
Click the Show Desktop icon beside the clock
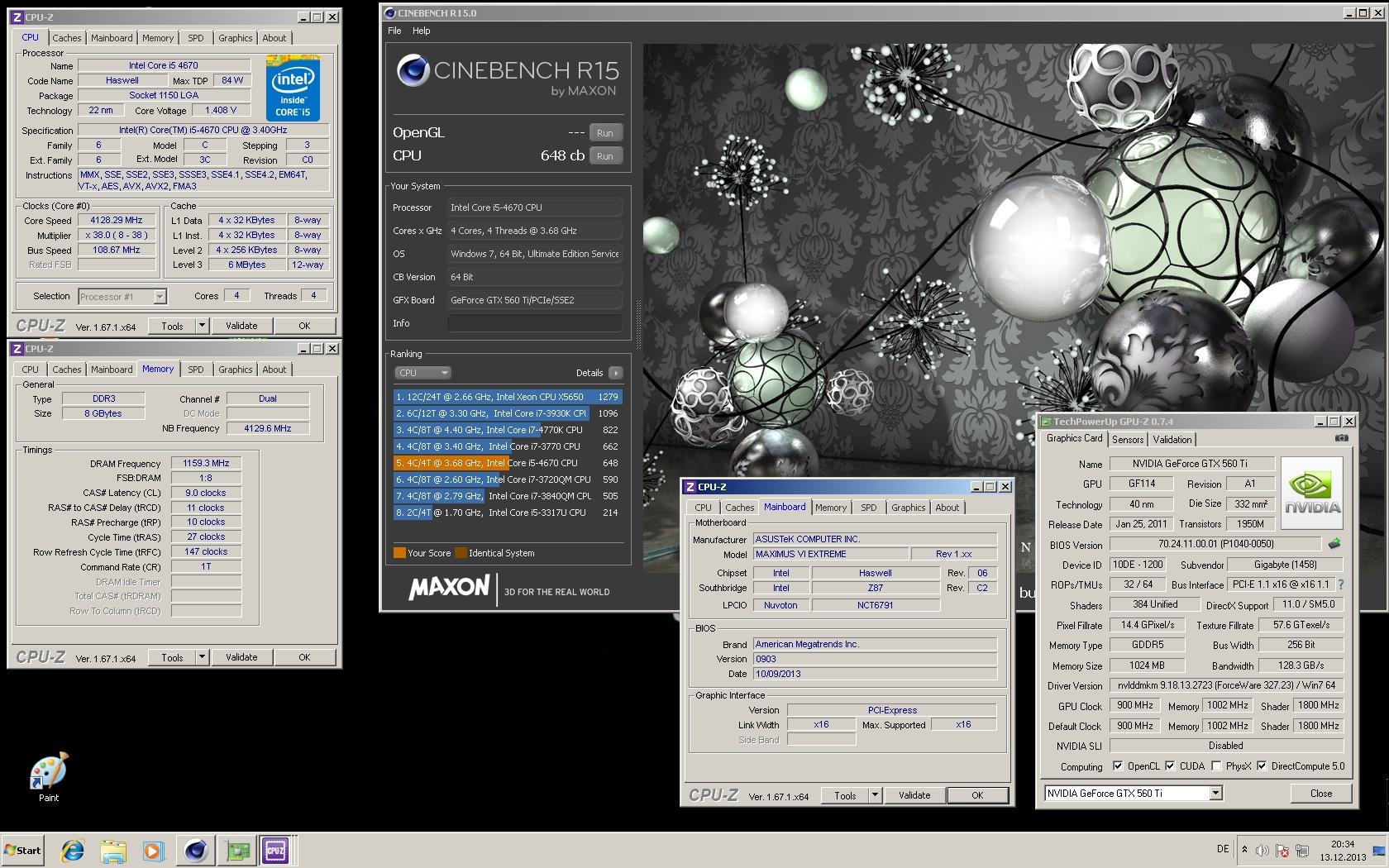coord(1378,851)
